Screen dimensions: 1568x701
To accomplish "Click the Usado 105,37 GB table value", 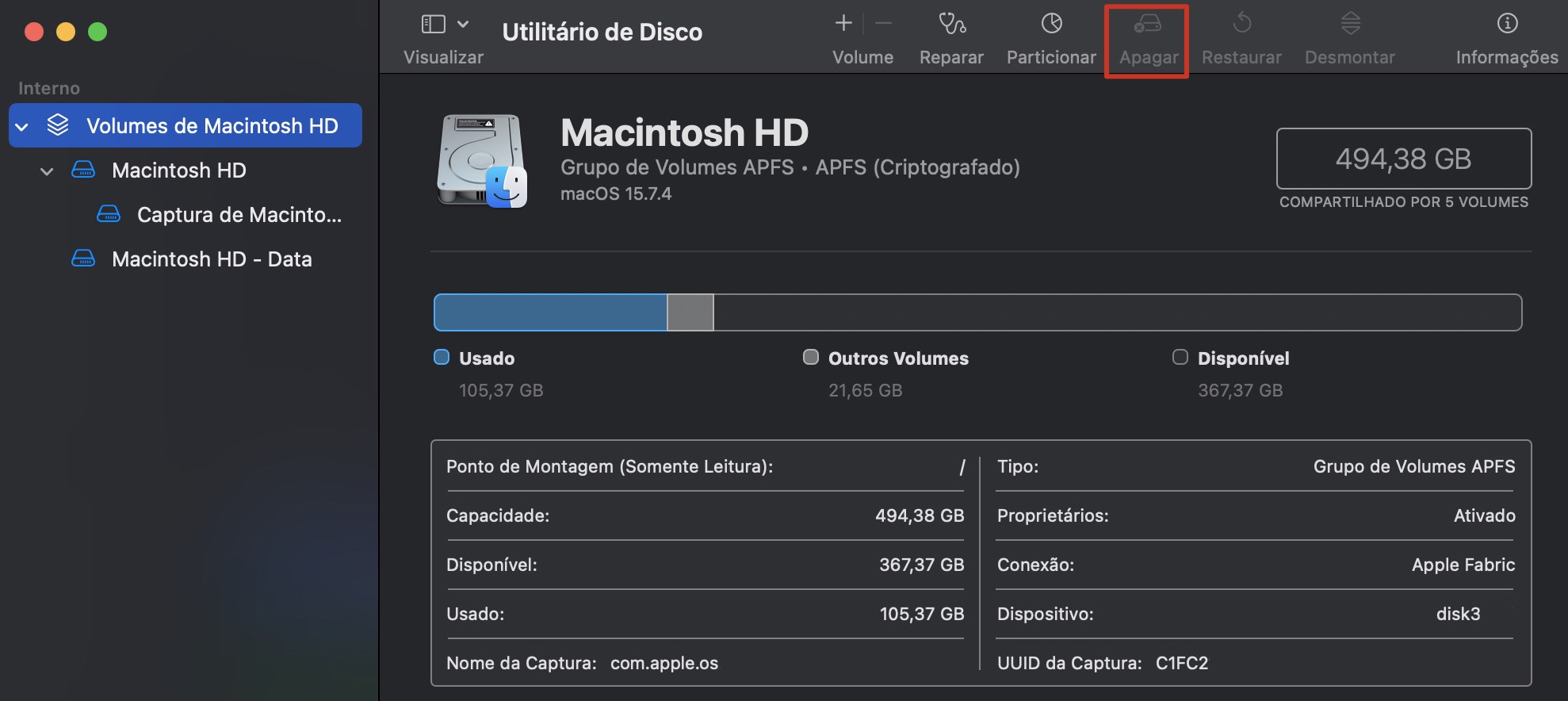I will click(x=921, y=614).
